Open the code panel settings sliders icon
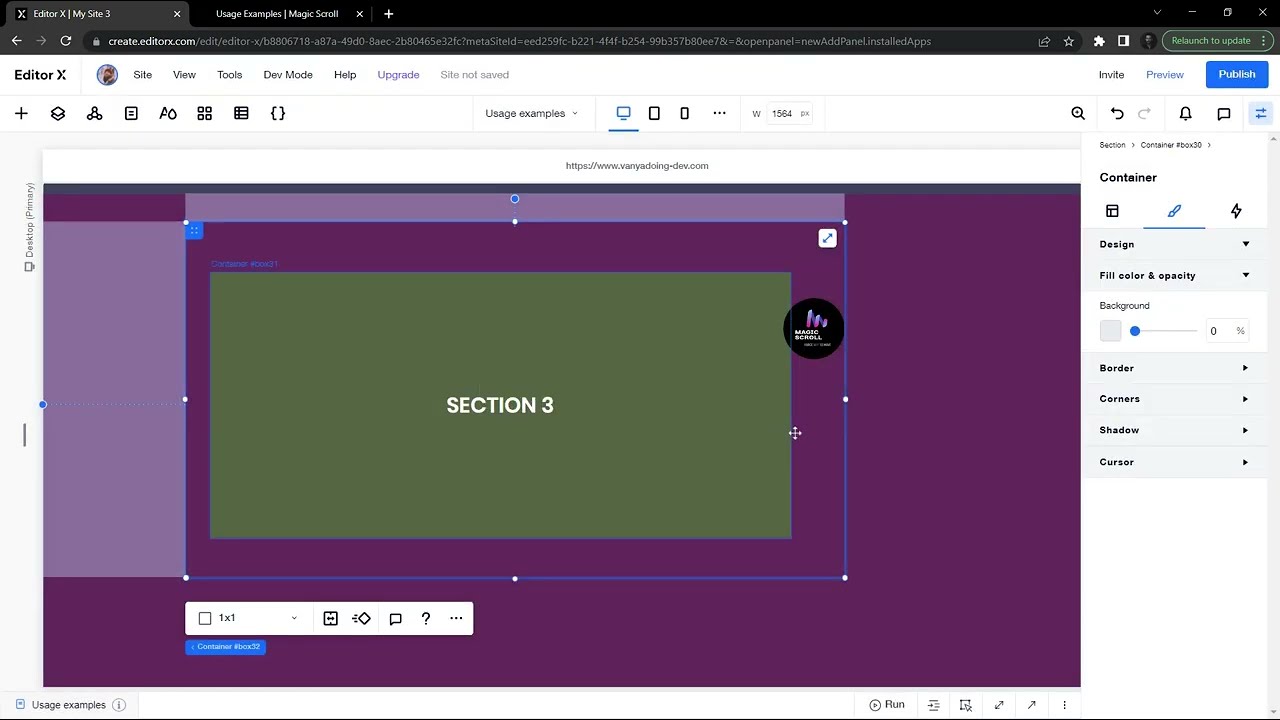1280x720 pixels. coord(933,705)
